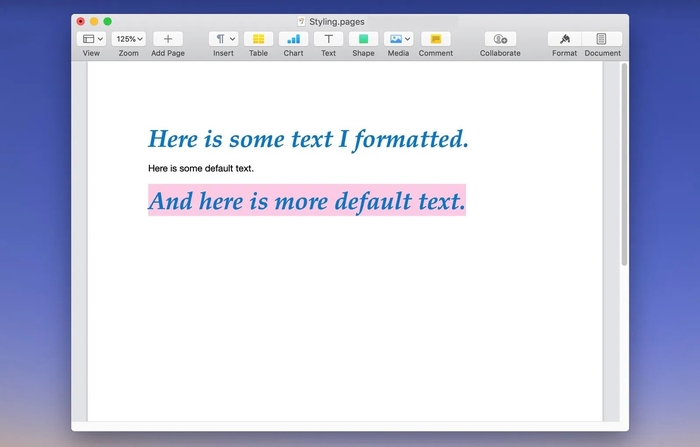The height and width of the screenshot is (447, 700).
Task: Click the pink highlighted 'And here is more default text.'
Action: [x=306, y=201]
